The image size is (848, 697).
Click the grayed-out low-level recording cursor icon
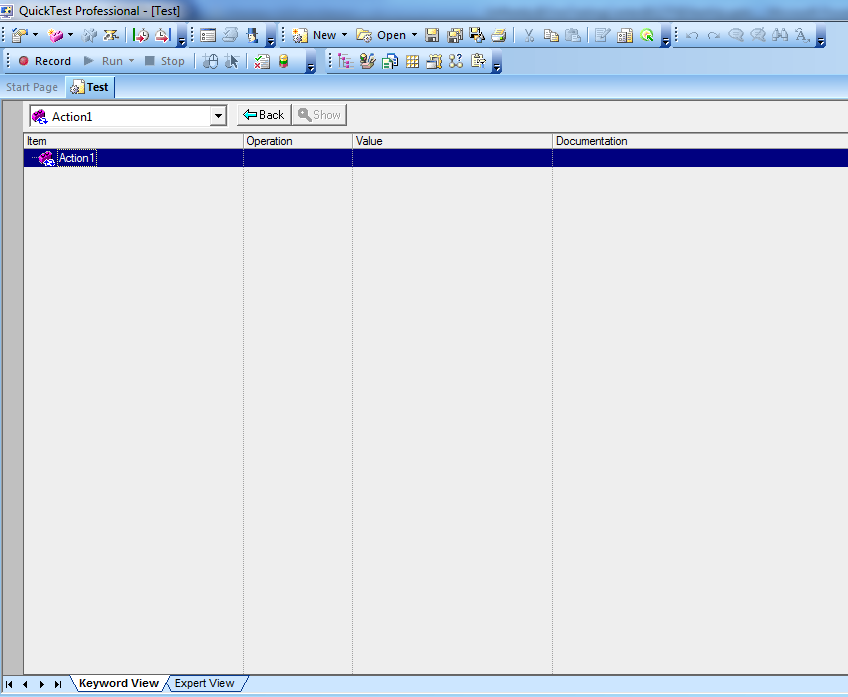pos(231,62)
